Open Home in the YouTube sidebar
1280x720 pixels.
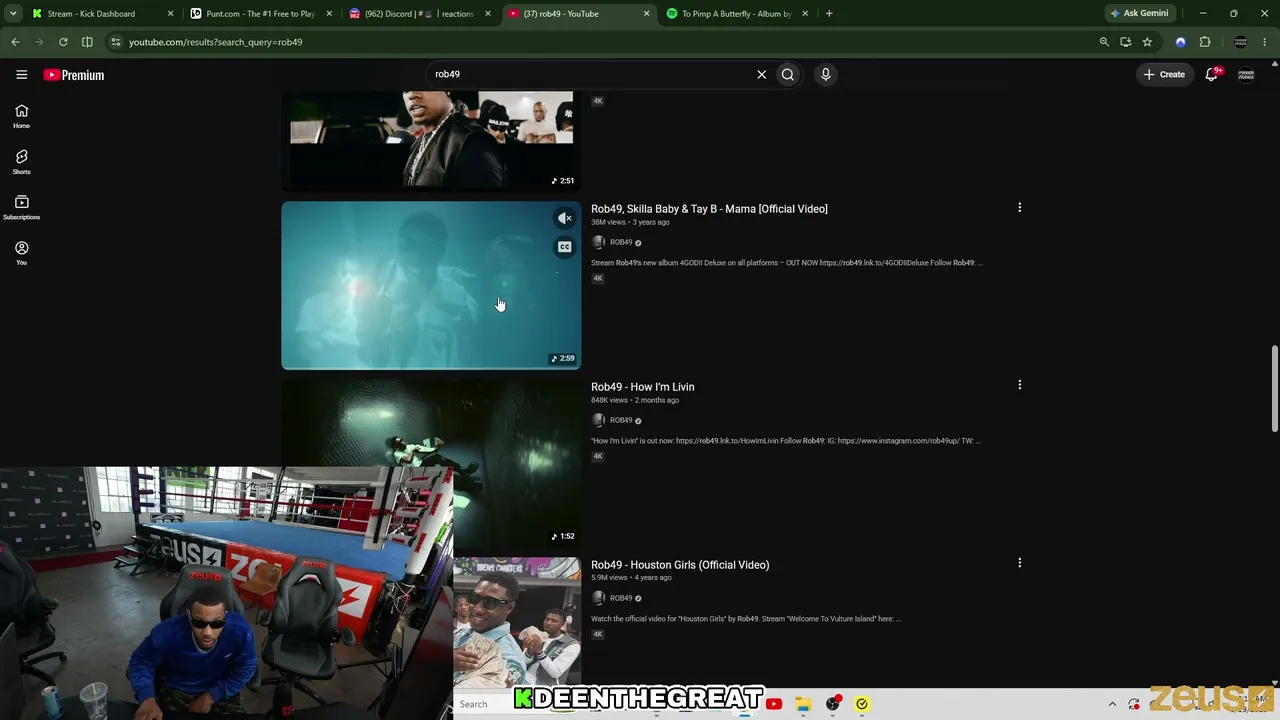[x=21, y=116]
